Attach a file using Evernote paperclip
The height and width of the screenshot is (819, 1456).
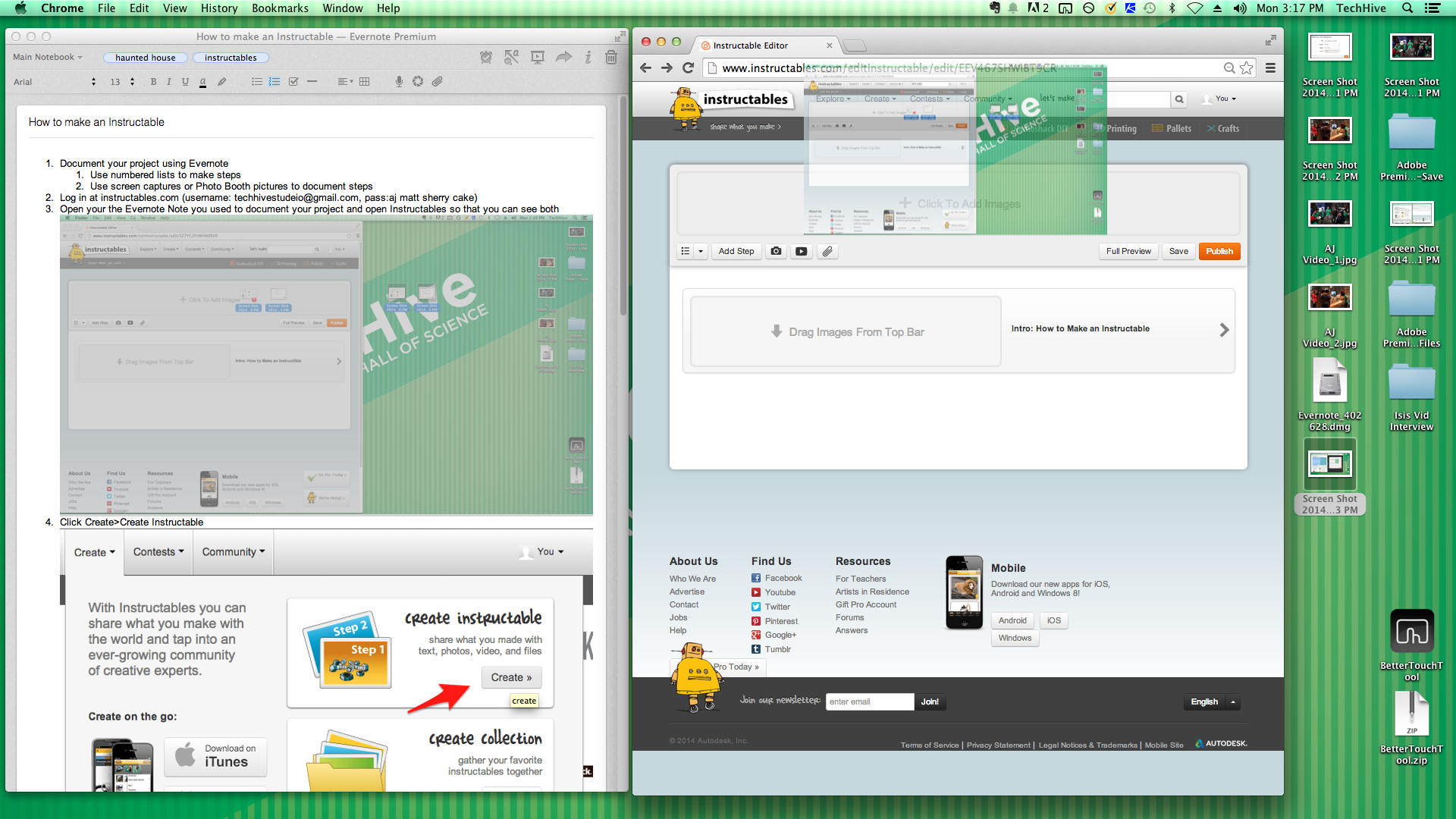438,81
